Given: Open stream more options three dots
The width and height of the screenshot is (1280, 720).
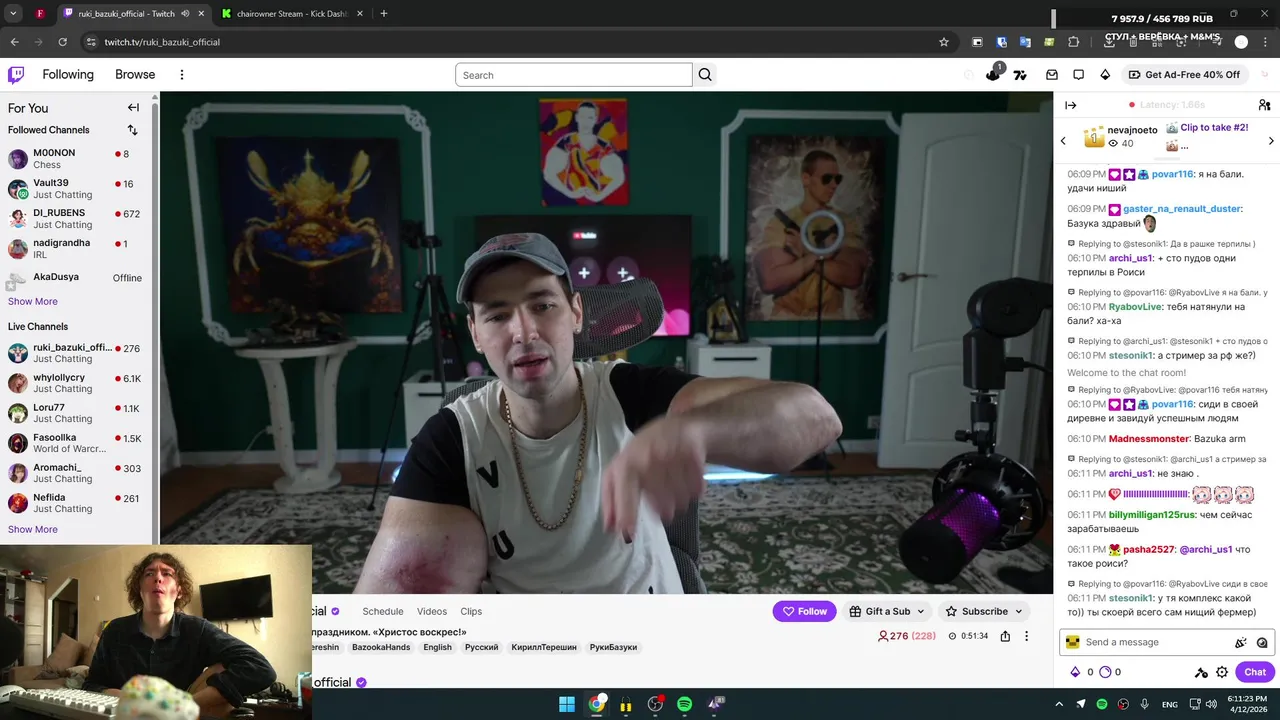Looking at the screenshot, I should click(x=1026, y=636).
